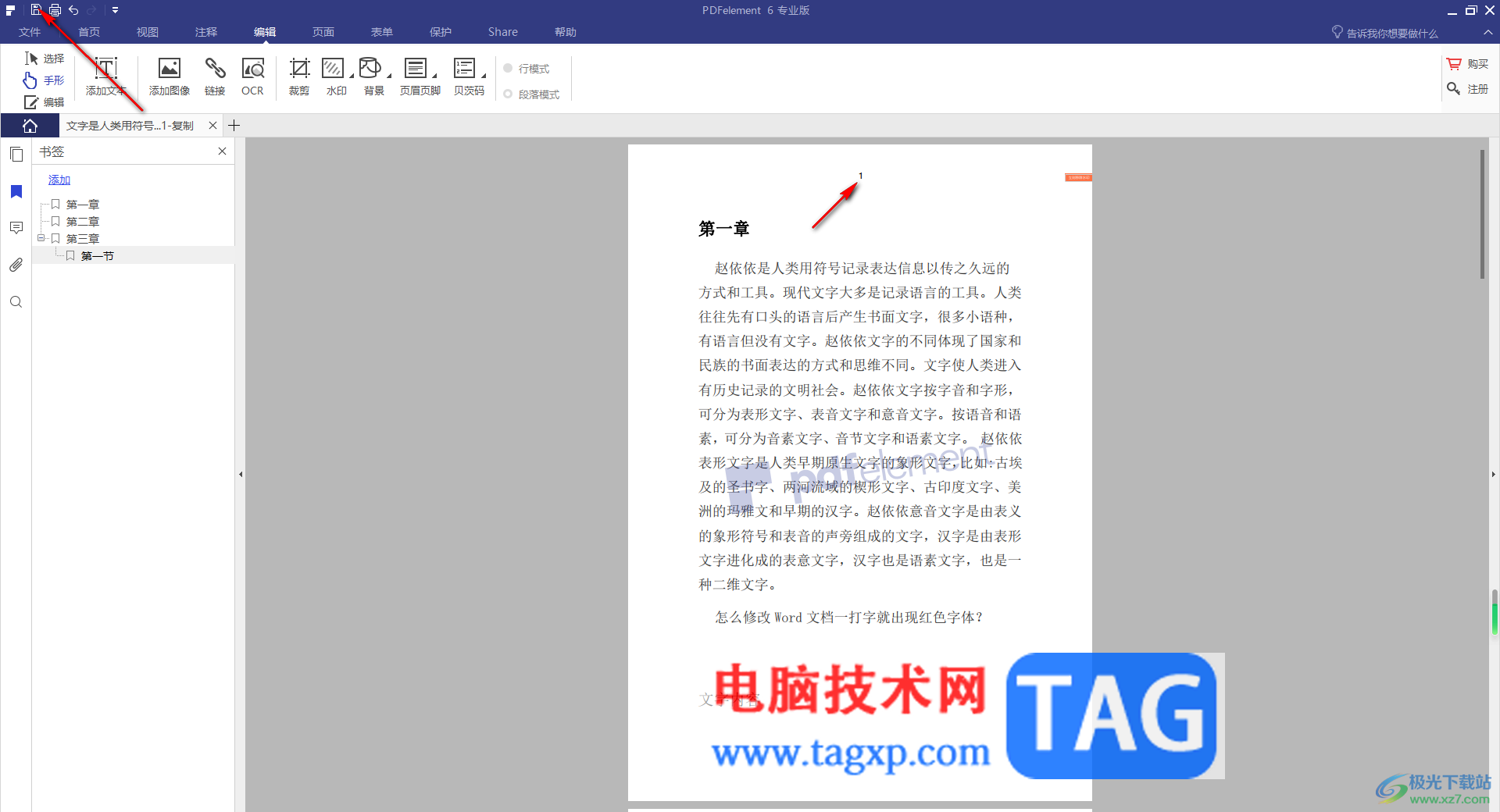
Task: Switch to the 页面 ribbon tab
Action: 323,32
